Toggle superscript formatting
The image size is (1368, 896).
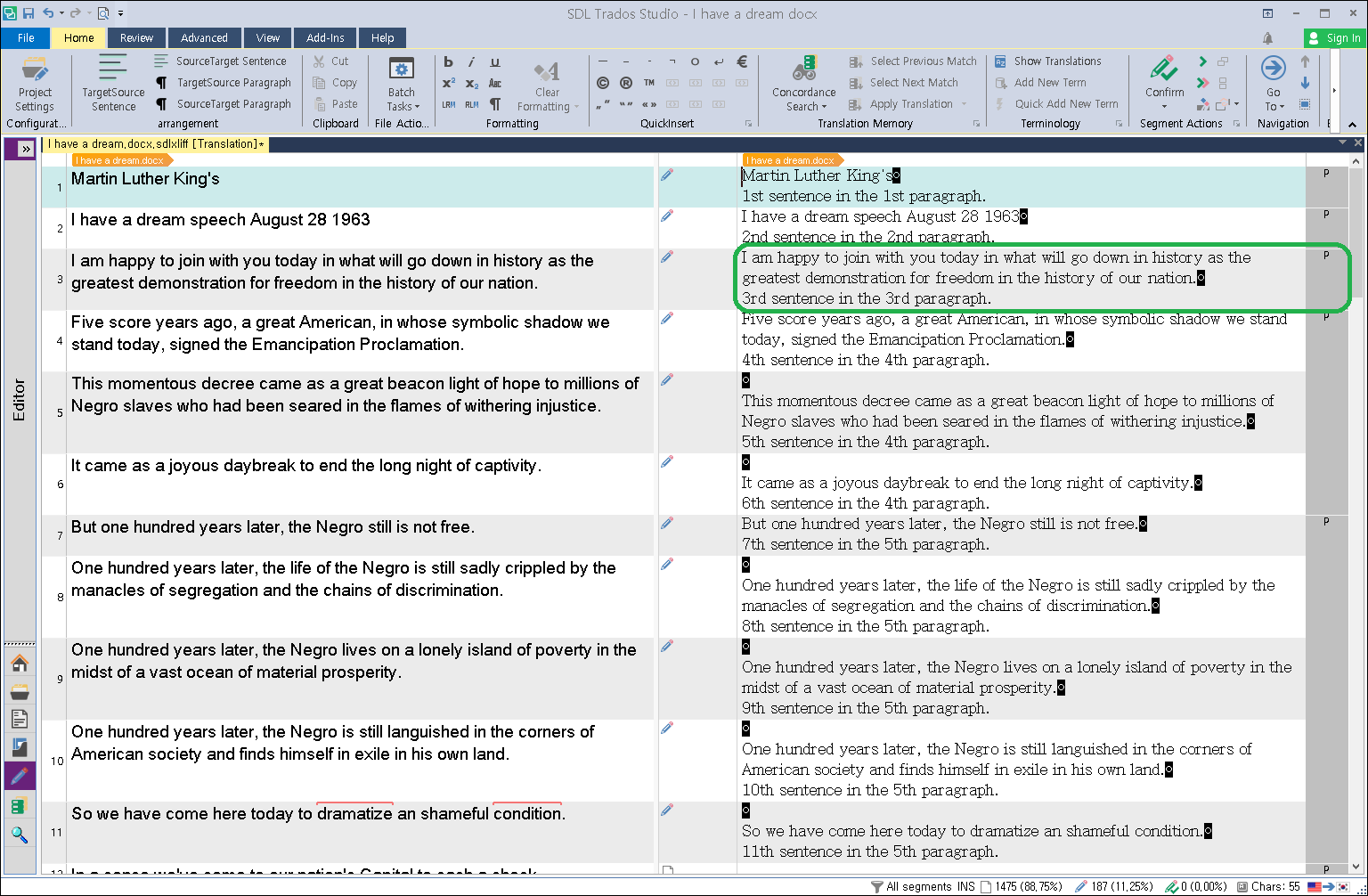(x=448, y=83)
